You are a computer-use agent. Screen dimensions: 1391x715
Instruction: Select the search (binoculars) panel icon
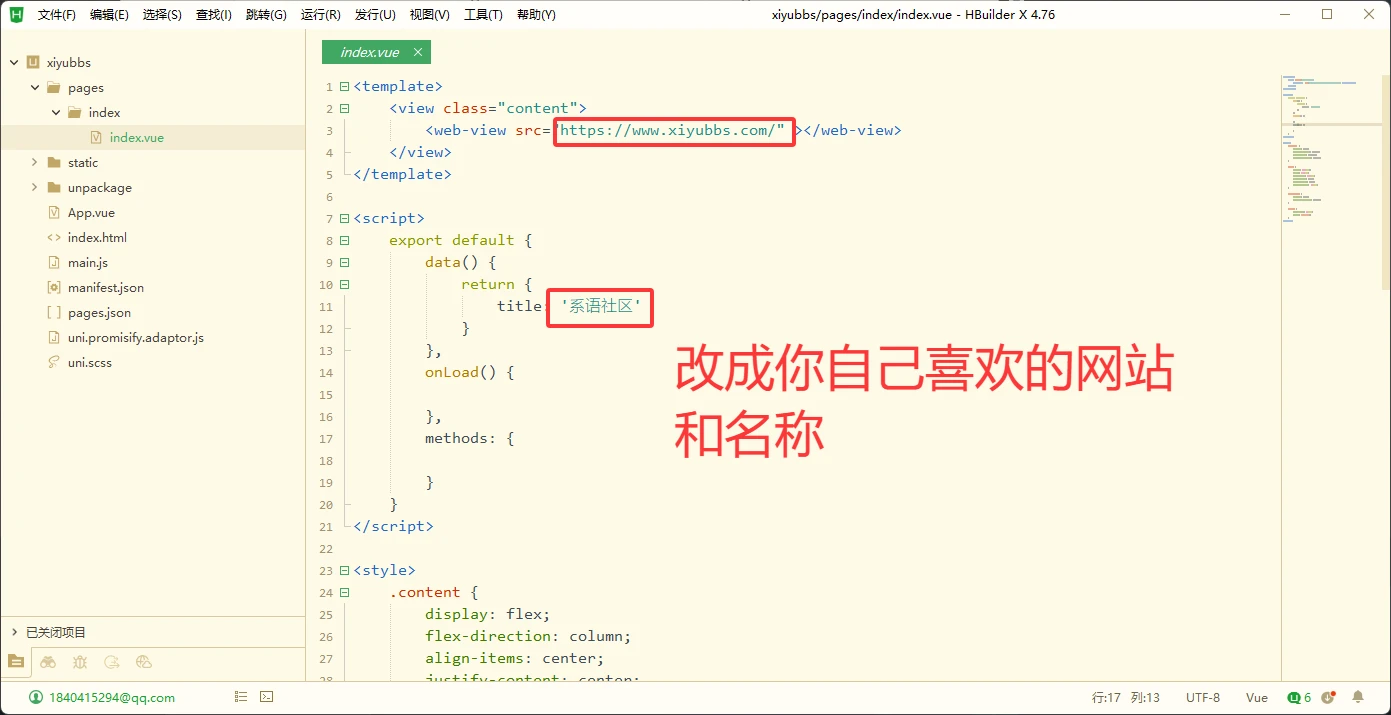click(x=48, y=662)
